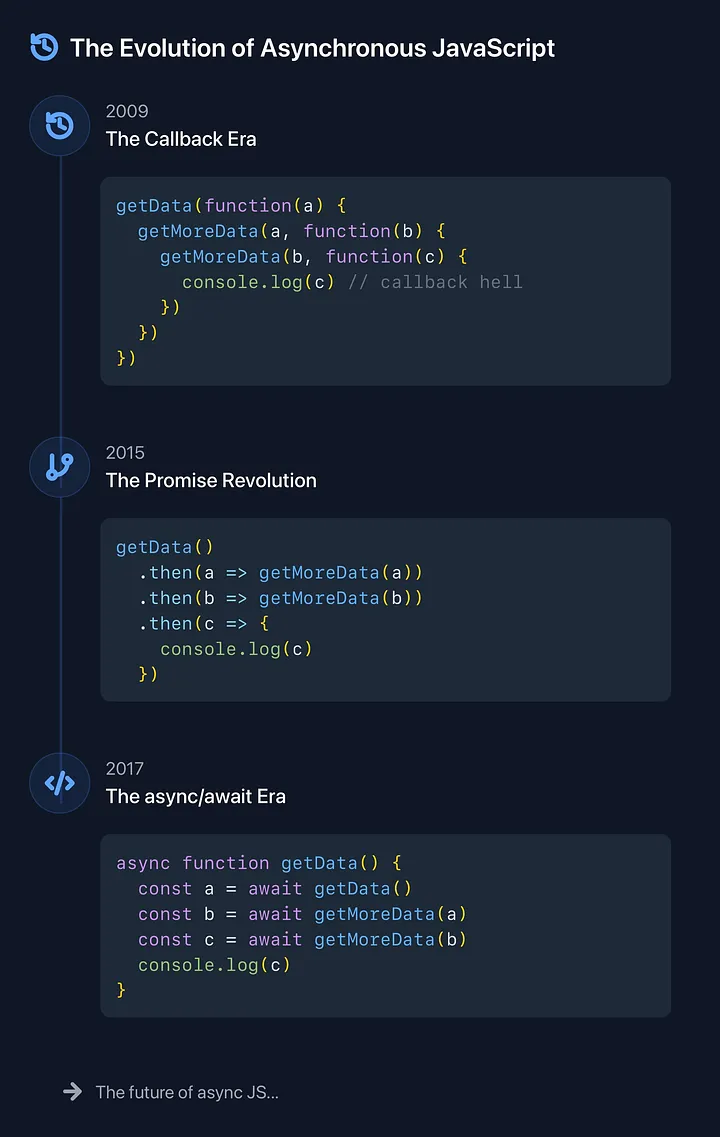Select "The Promise Revolution" heading
This screenshot has height=1137, width=720.
pos(211,480)
